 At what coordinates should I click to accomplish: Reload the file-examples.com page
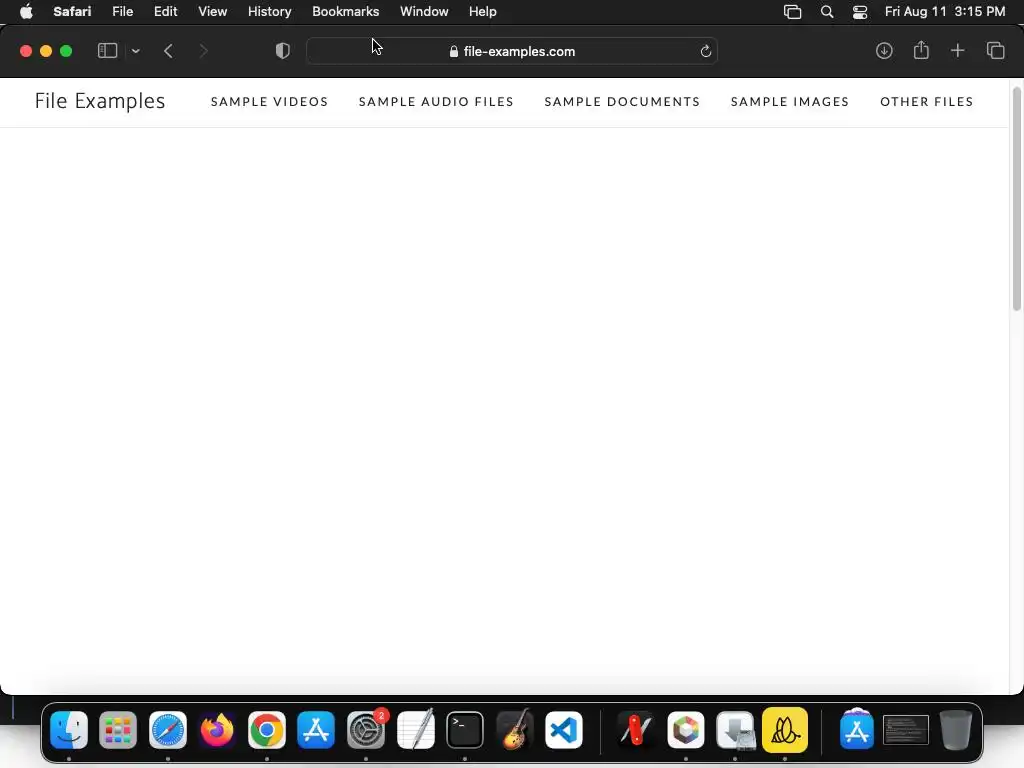(705, 51)
